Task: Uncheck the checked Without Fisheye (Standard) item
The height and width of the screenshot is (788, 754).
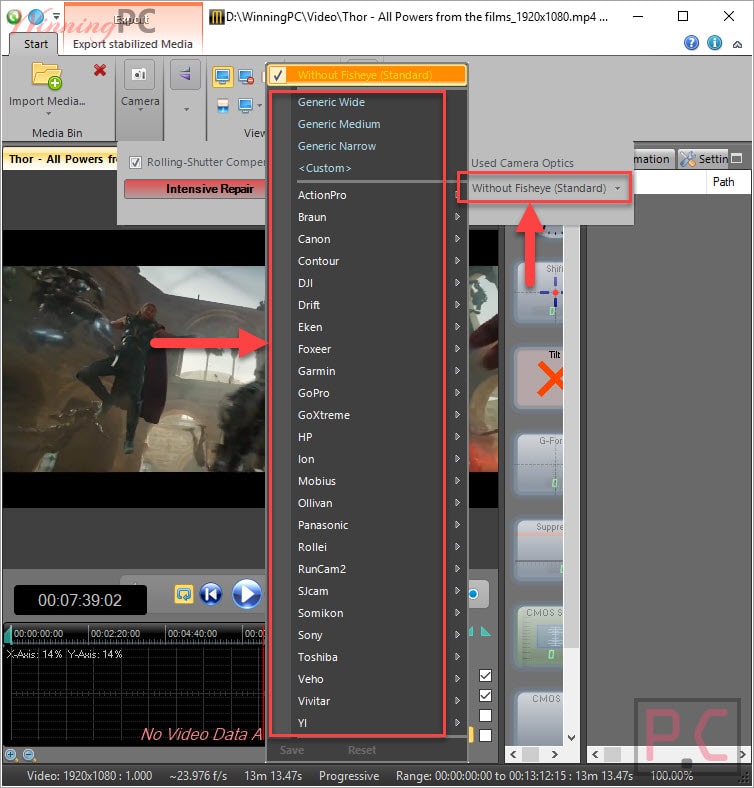Action: click(366, 75)
